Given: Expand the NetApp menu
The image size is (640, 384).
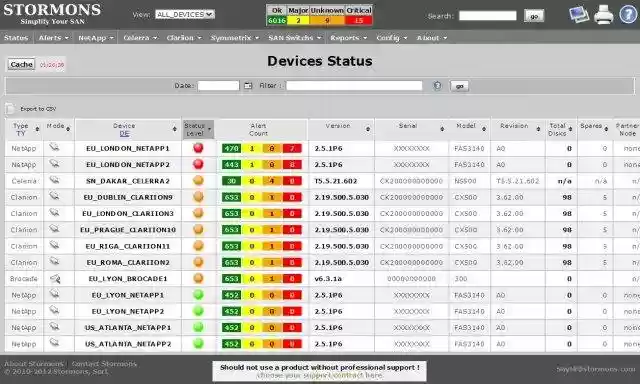Looking at the screenshot, I should (96, 38).
